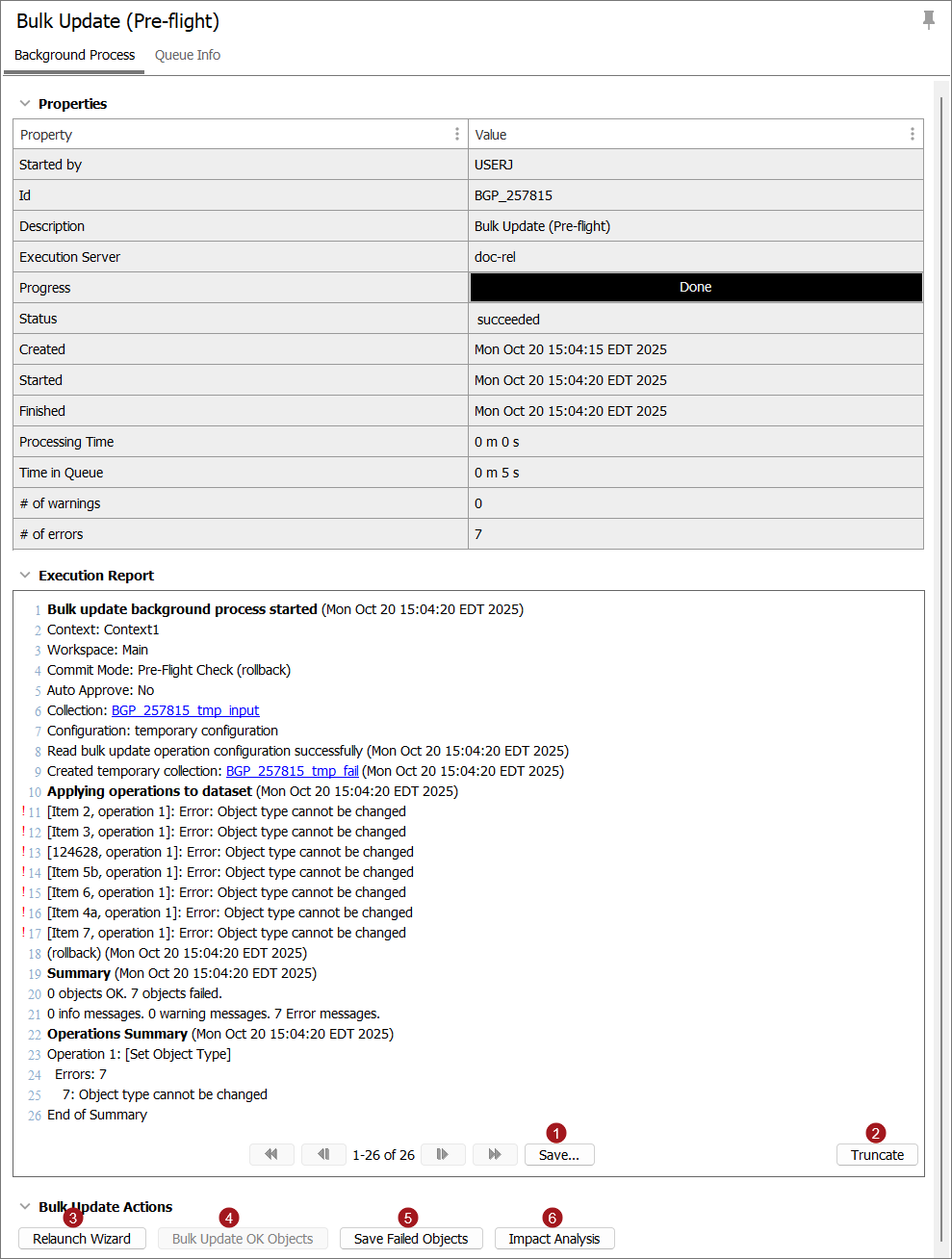Collapse the Properties section
Viewport: 952px width, 1259px height.
click(25, 104)
